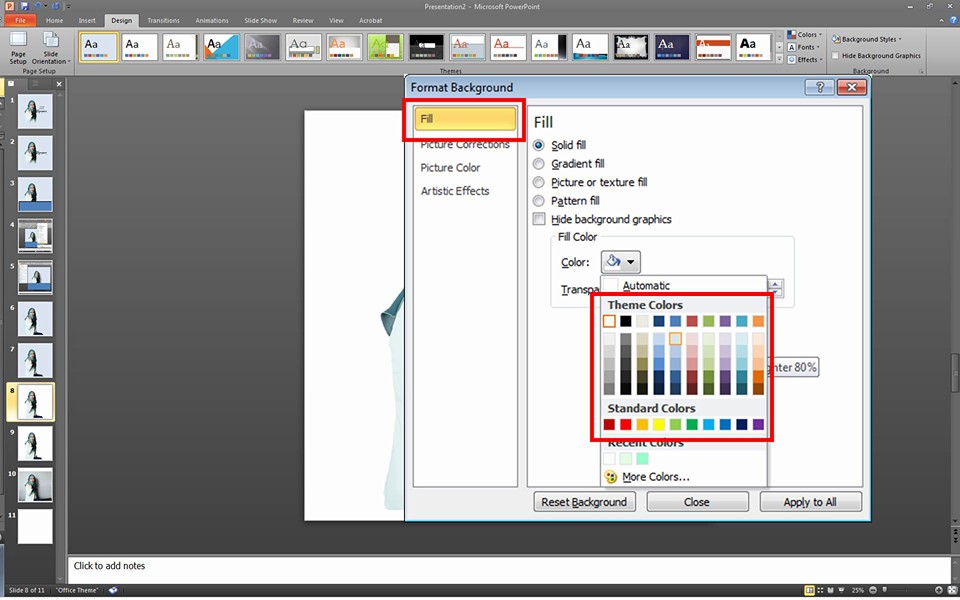The width and height of the screenshot is (960, 600).
Task: Select slide 10 thumbnail in the slide panel
Action: (35, 485)
